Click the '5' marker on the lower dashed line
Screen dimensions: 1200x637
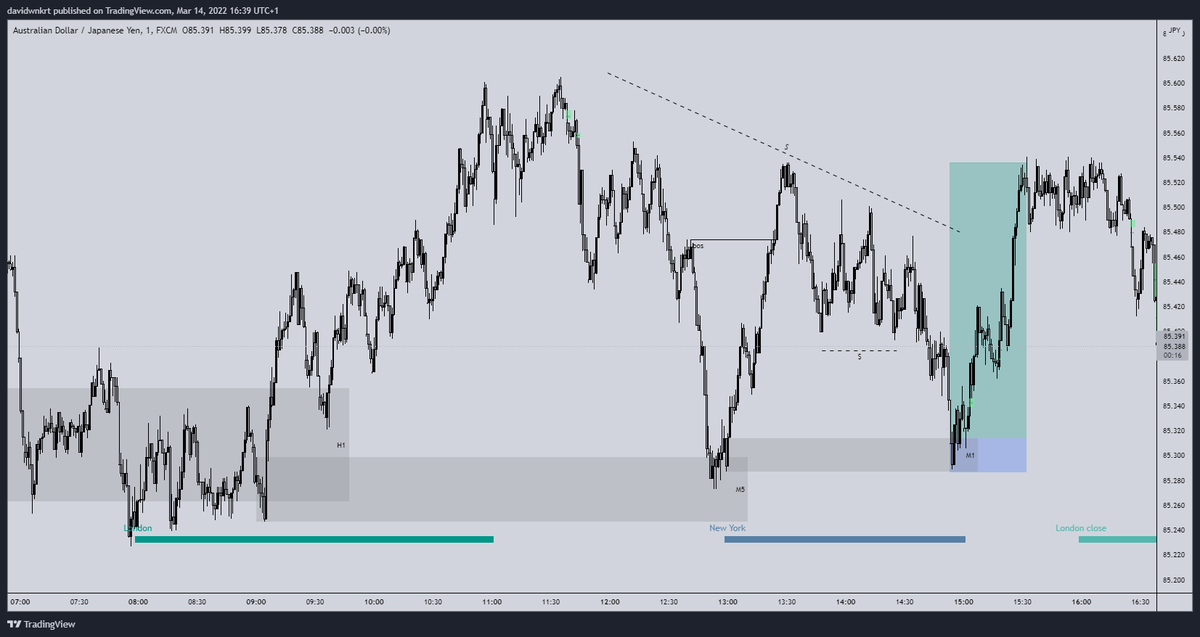[x=858, y=358]
